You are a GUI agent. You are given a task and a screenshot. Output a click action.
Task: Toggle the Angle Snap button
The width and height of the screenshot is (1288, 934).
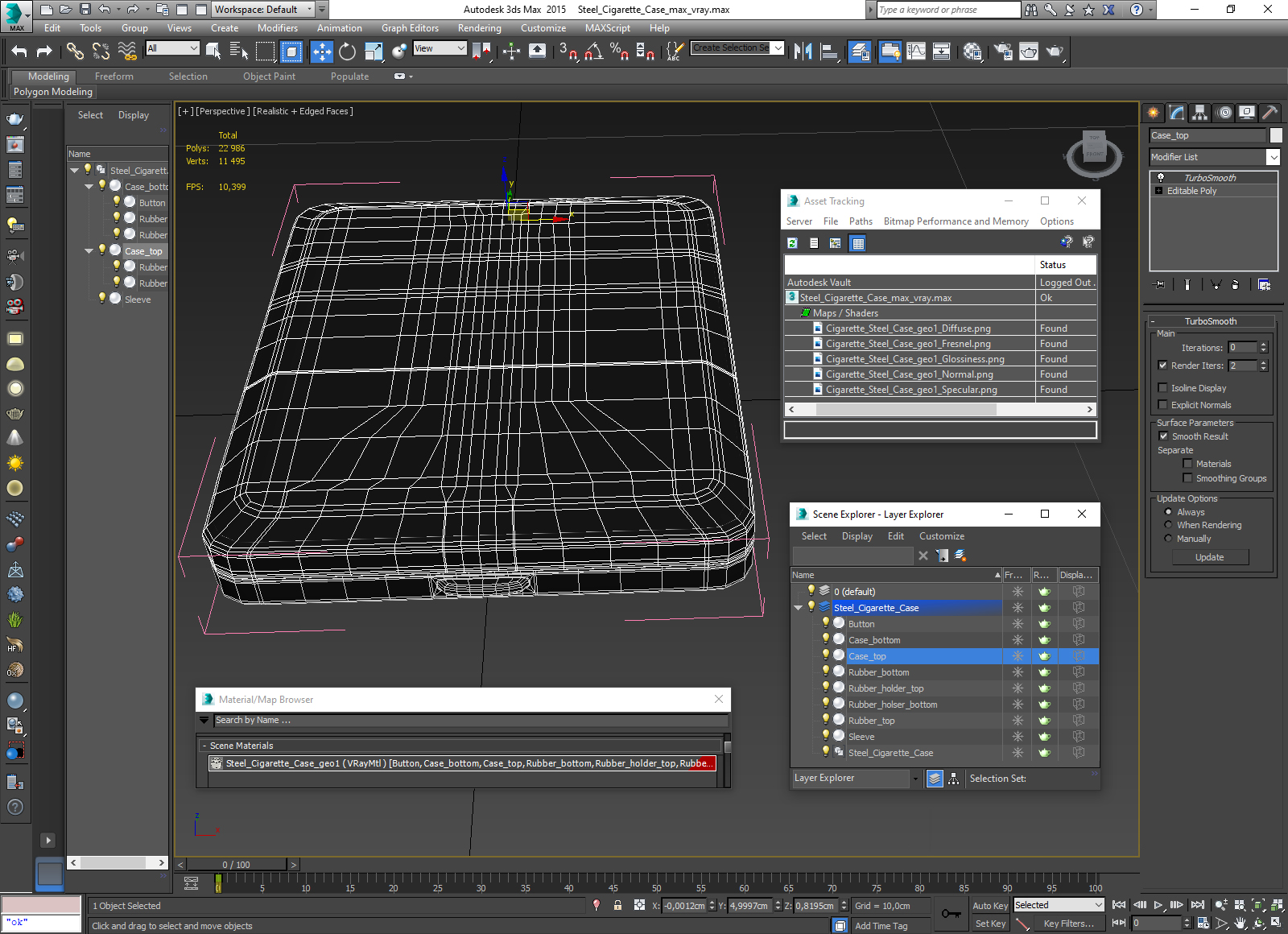point(594,52)
